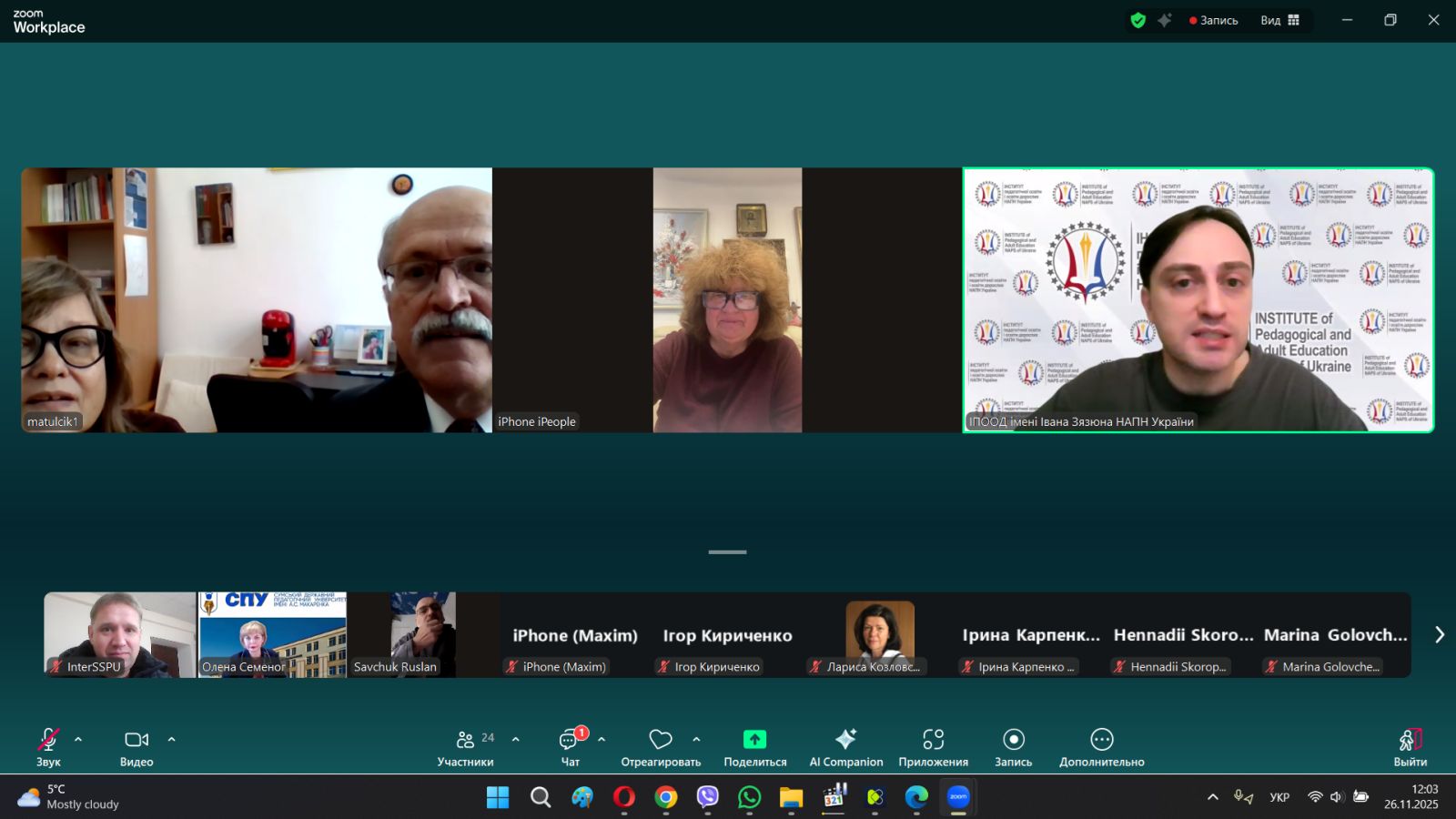
Task: Expand audio options chevron next to microphone
Action: (x=78, y=739)
